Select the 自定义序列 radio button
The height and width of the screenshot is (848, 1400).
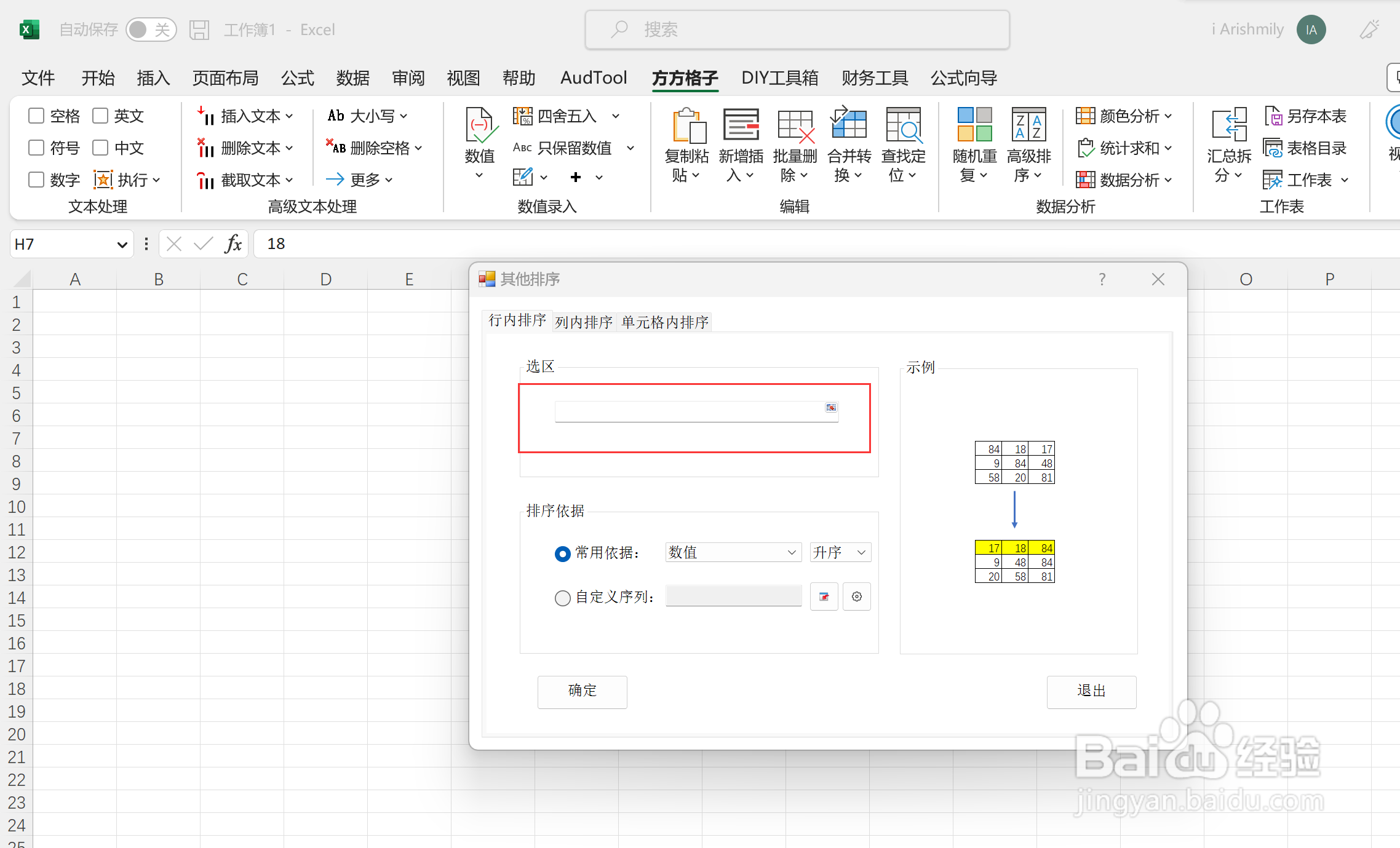pos(562,597)
